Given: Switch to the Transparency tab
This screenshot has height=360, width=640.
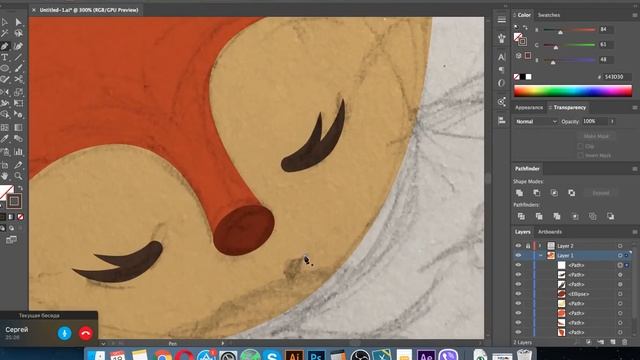Looking at the screenshot, I should (x=569, y=108).
